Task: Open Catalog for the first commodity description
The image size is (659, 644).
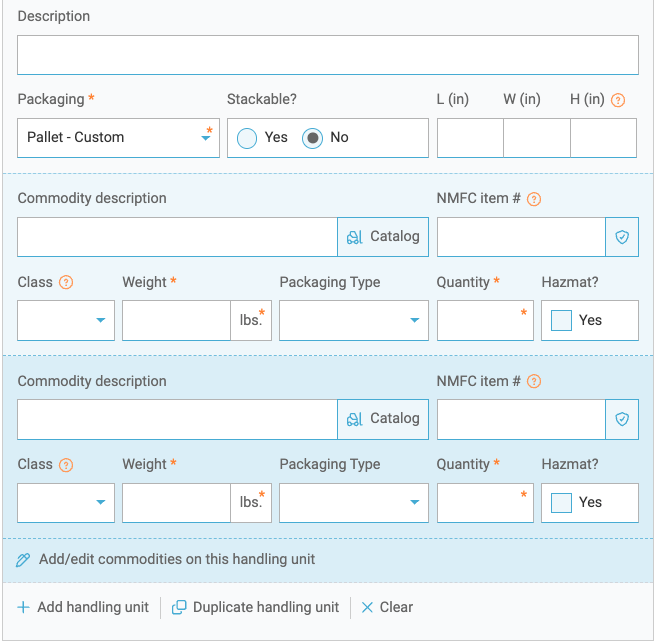Action: coord(383,237)
